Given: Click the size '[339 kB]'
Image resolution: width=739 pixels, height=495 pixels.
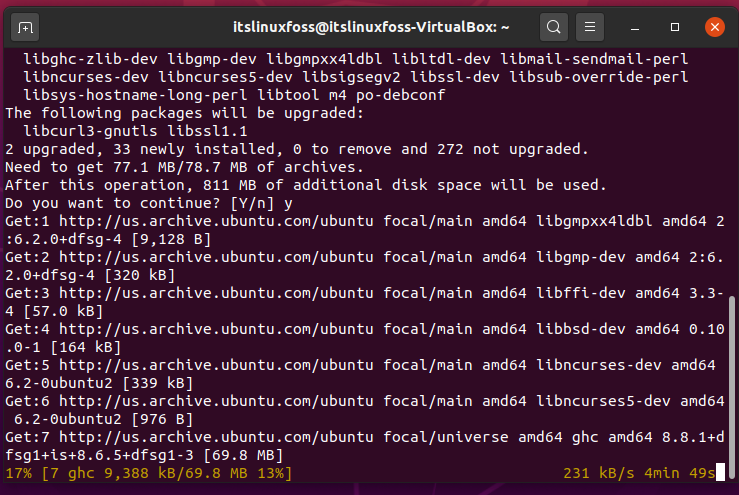Looking at the screenshot, I should pos(158,383).
